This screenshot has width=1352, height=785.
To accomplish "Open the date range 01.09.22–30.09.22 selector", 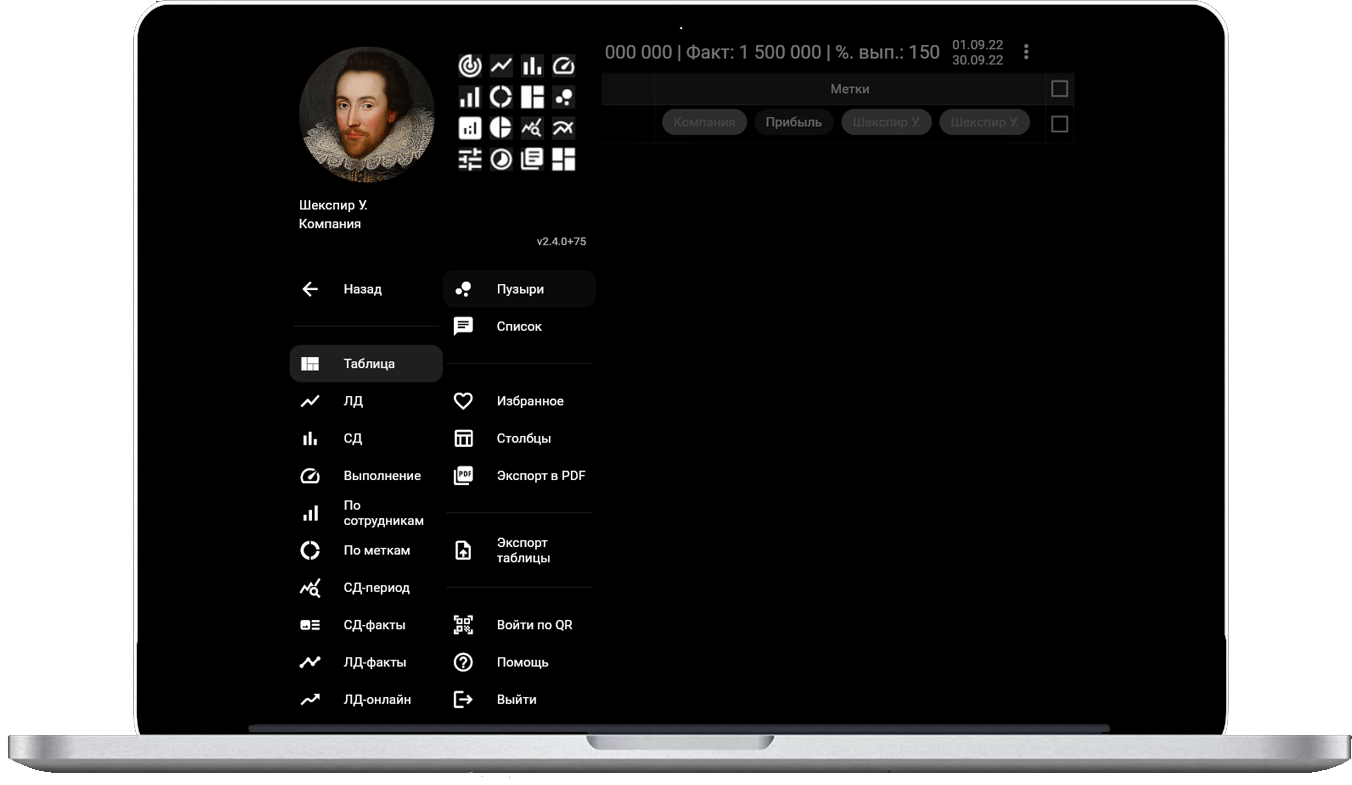I will 977,52.
